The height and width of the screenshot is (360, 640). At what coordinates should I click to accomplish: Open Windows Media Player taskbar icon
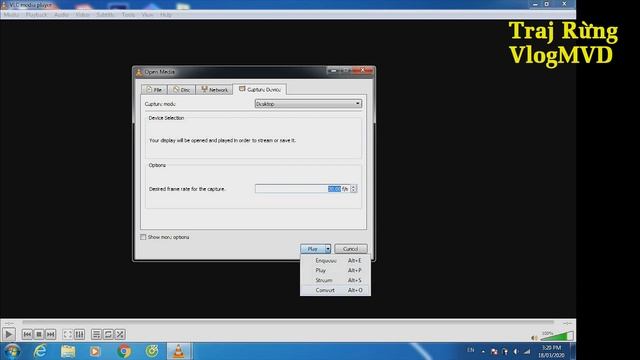pos(95,351)
